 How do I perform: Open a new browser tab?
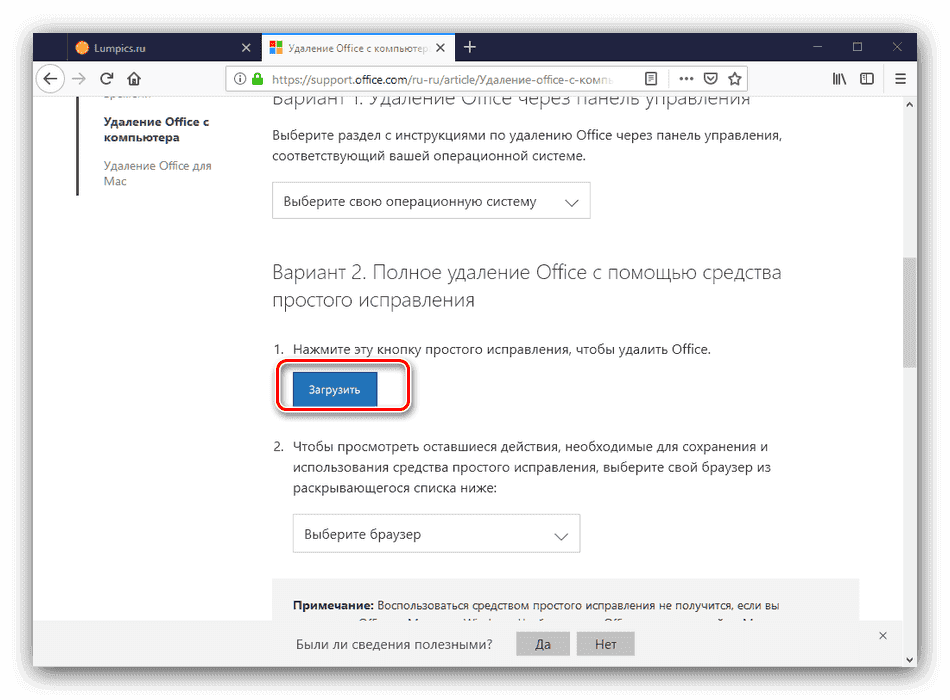click(x=470, y=47)
